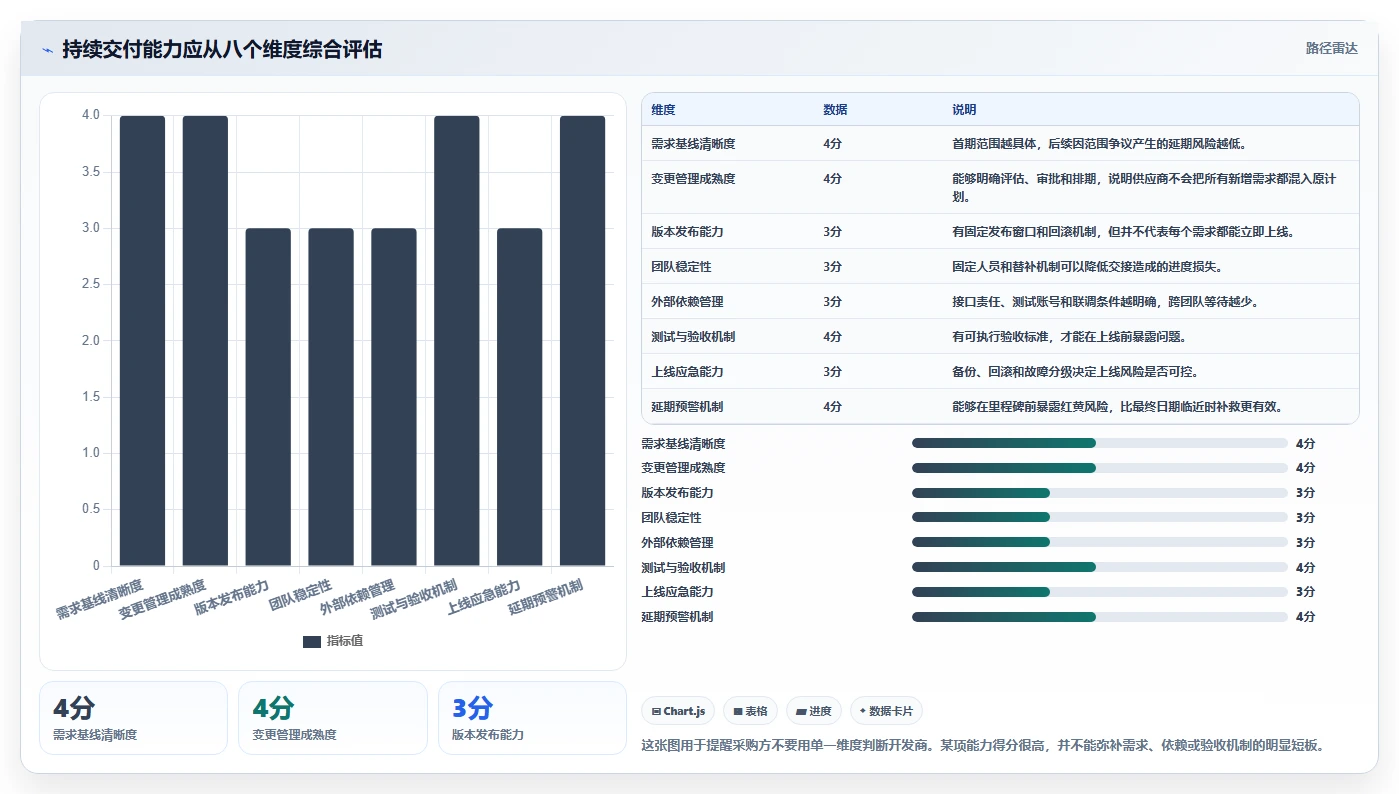The image size is (1399, 794).
Task: Click the 表格 tag
Action: pyautogui.click(x=750, y=711)
